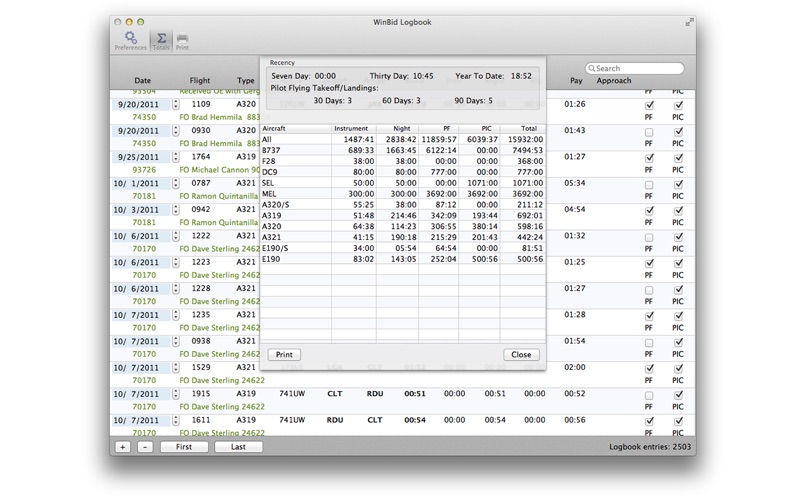Jump to First logbook entry
The width and height of the screenshot is (800, 500).
pyautogui.click(x=184, y=447)
